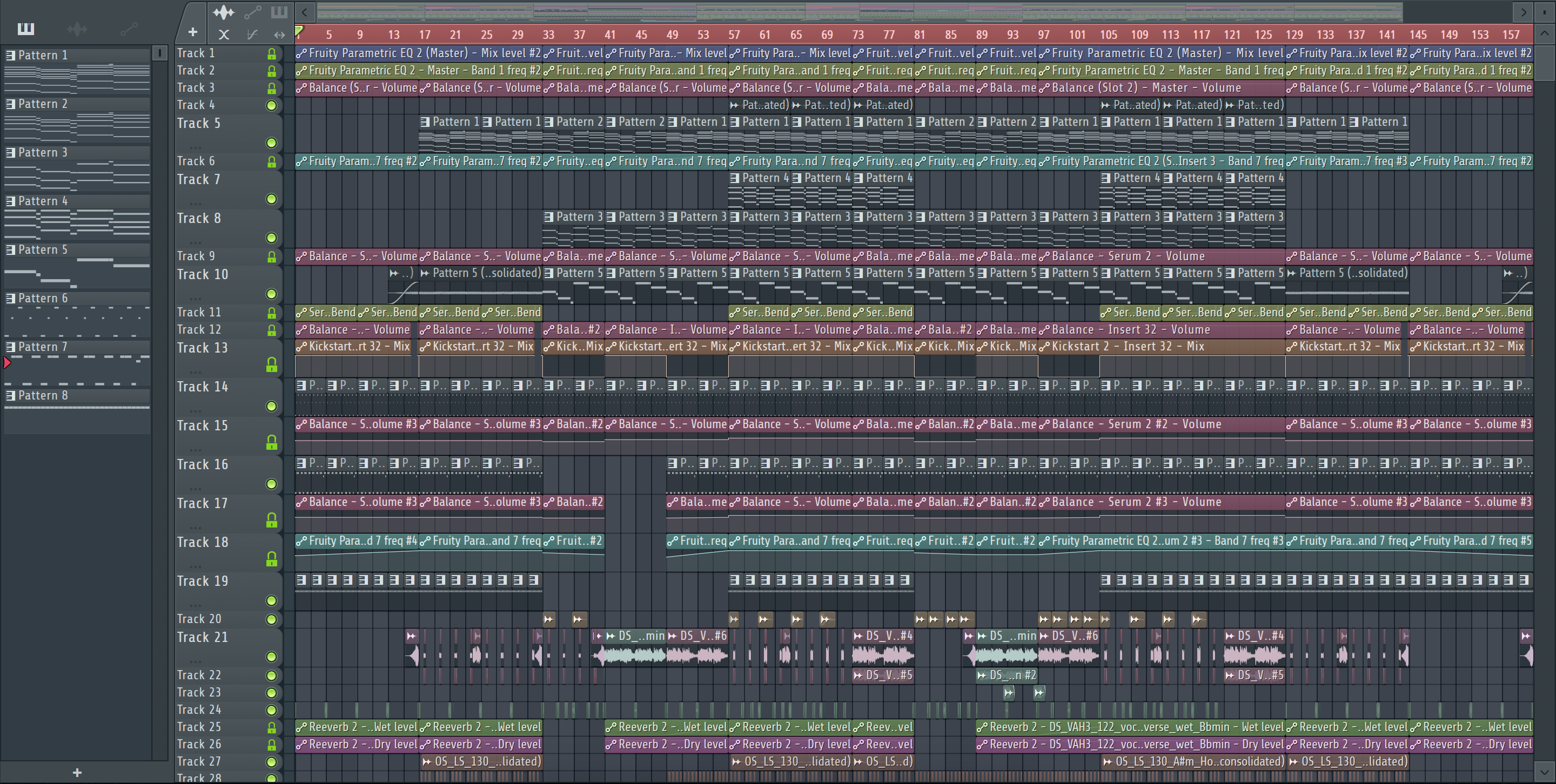Toggle lock on Track 6

pos(272,162)
